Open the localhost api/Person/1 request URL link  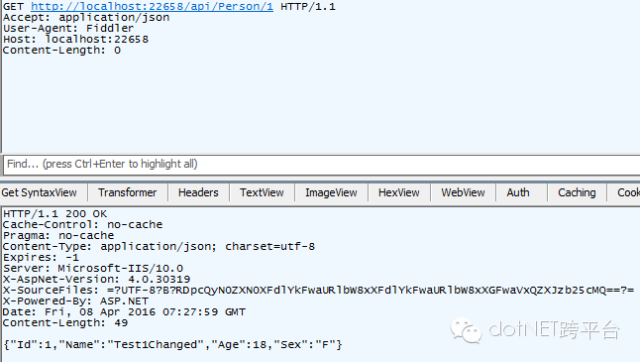coord(152,7)
